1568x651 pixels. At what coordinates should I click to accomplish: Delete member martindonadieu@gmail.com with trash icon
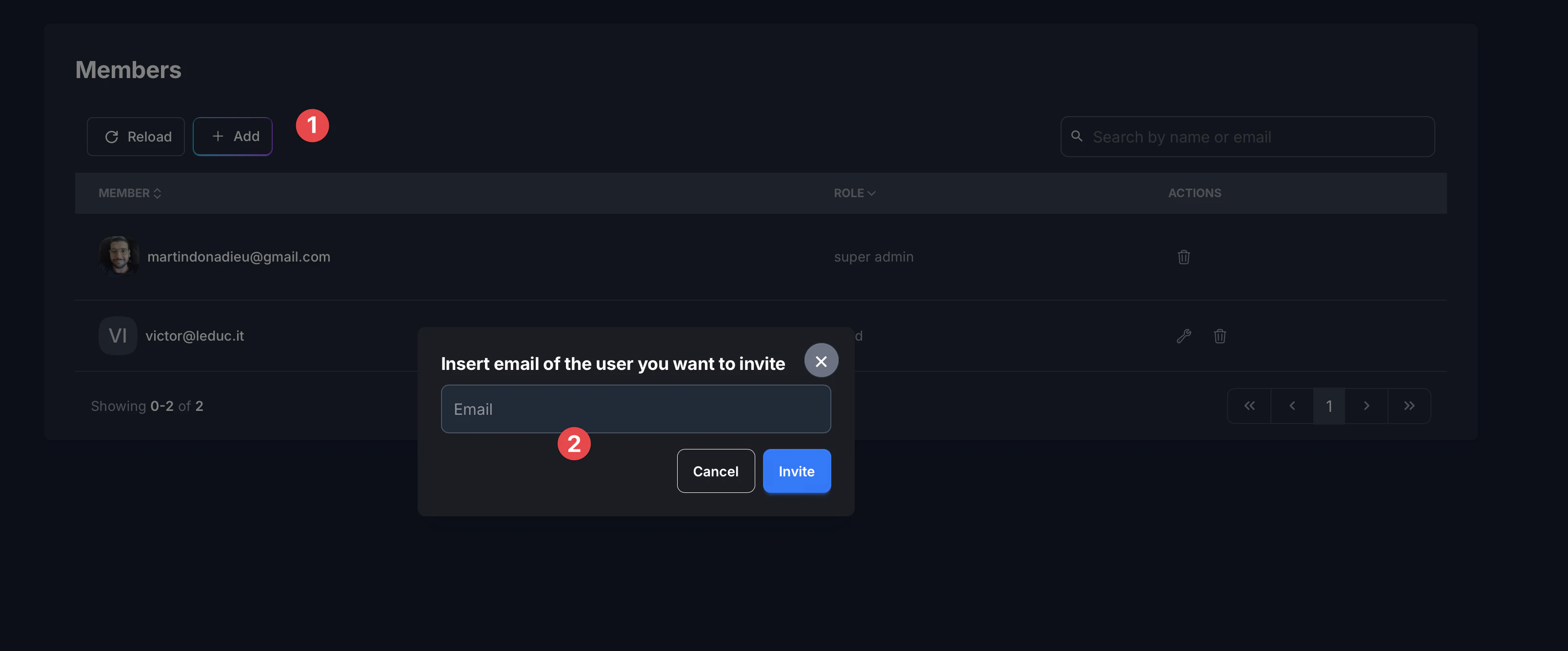(x=1183, y=257)
